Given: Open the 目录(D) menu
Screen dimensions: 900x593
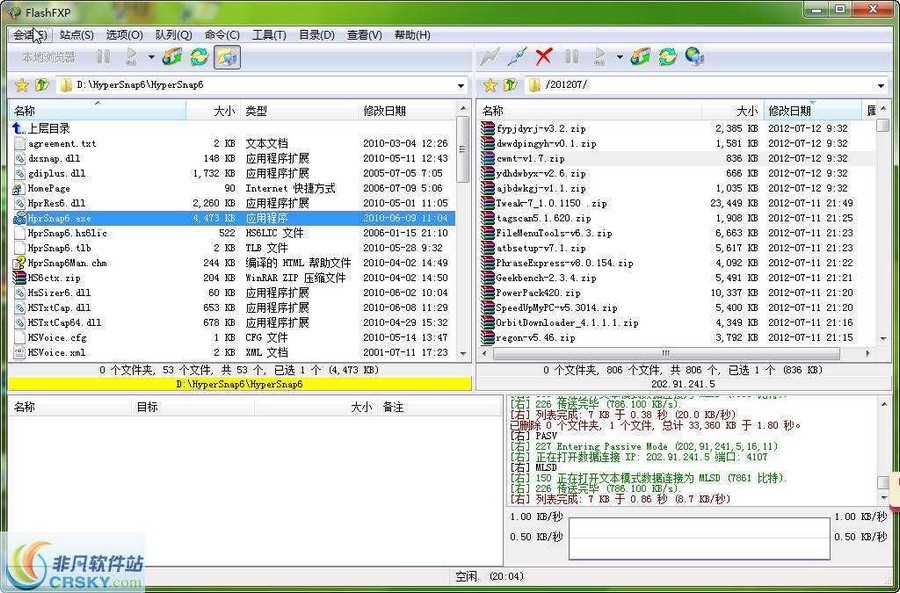Looking at the screenshot, I should [x=316, y=35].
